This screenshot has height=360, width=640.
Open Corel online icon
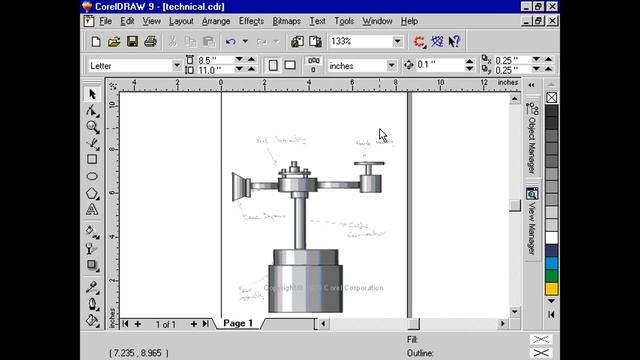pyautogui.click(x=437, y=42)
